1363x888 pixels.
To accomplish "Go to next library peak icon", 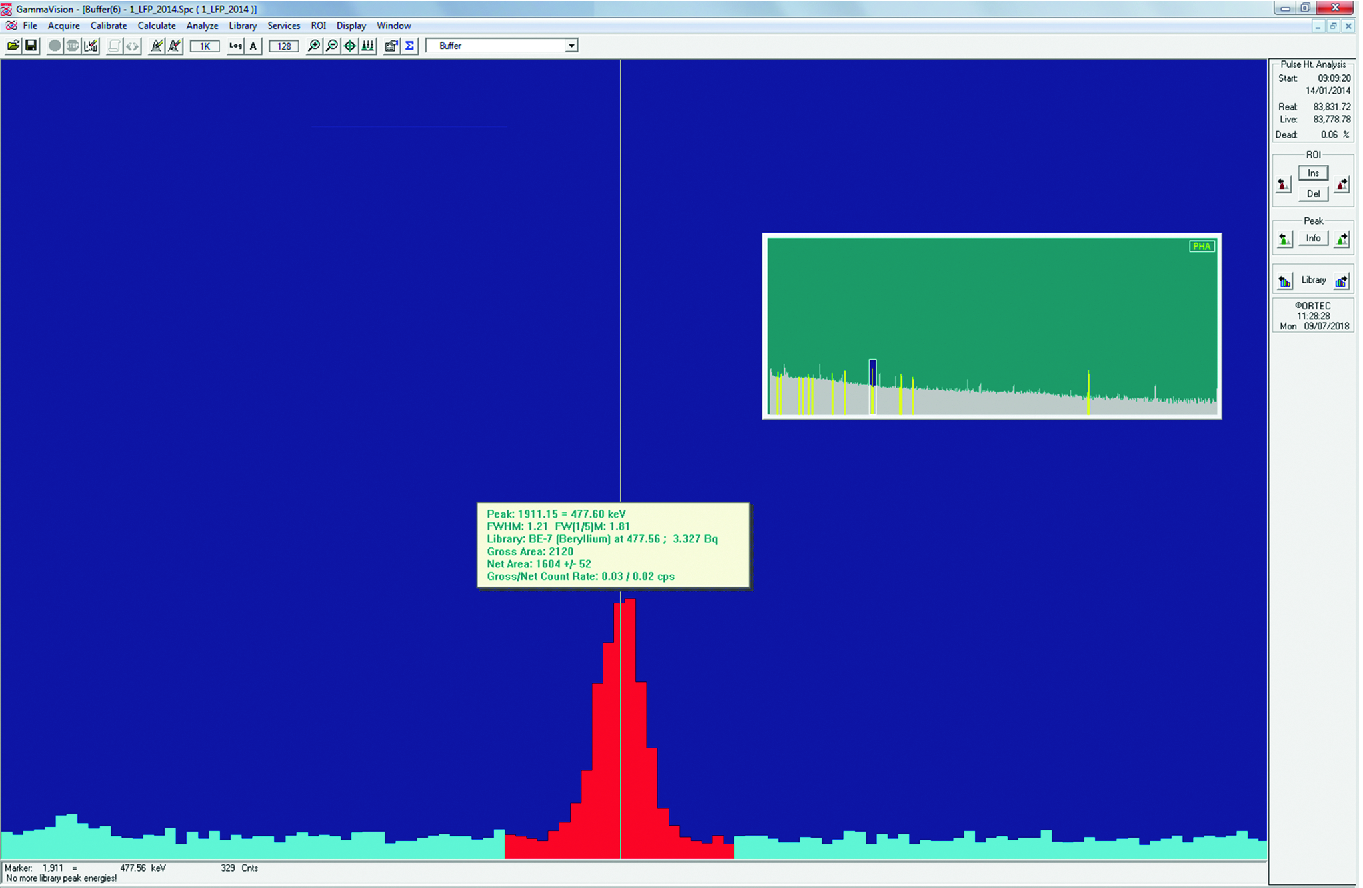I will 1342,281.
